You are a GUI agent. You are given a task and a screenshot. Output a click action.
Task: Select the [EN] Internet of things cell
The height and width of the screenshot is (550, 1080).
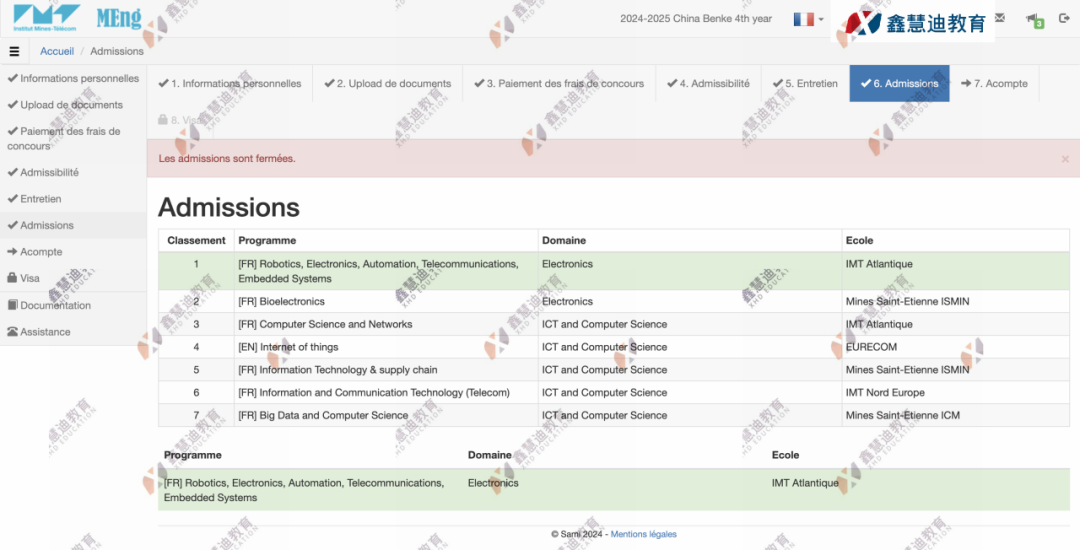386,347
